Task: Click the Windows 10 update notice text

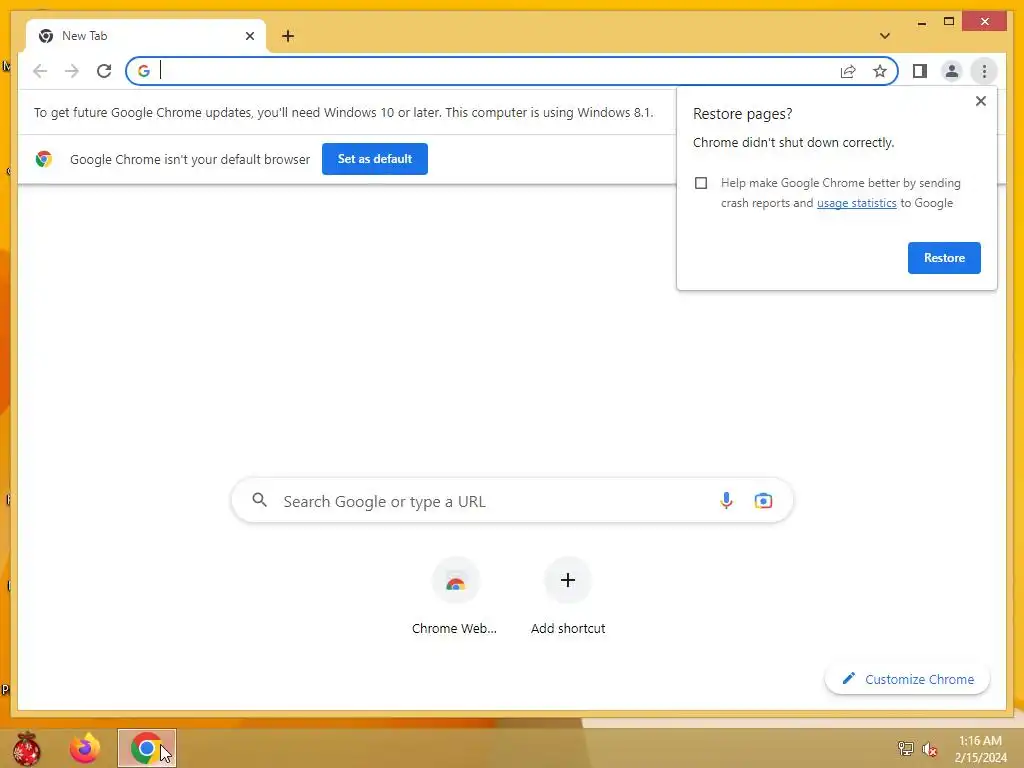Action: point(344,112)
